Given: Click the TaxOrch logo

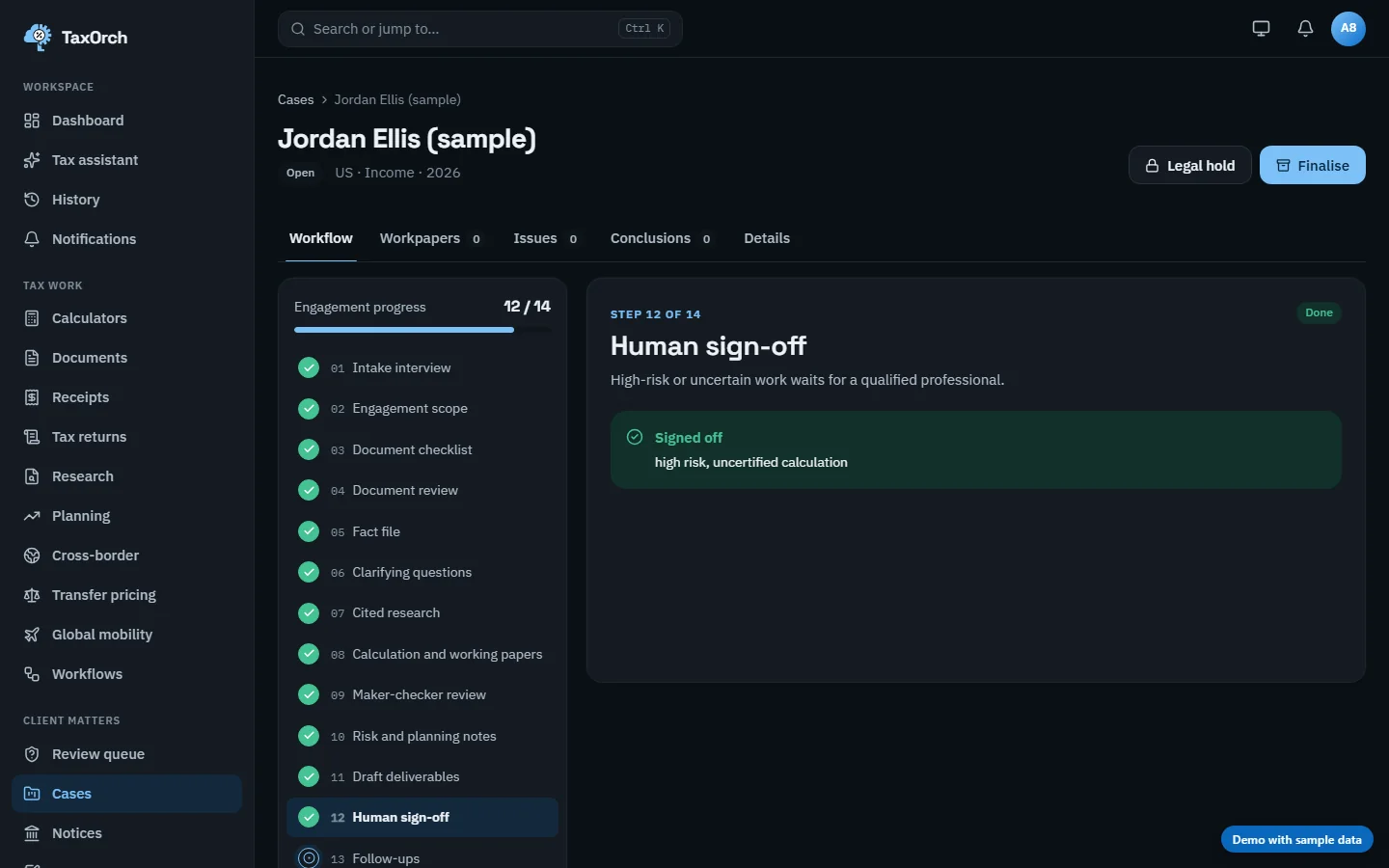Looking at the screenshot, I should (75, 38).
